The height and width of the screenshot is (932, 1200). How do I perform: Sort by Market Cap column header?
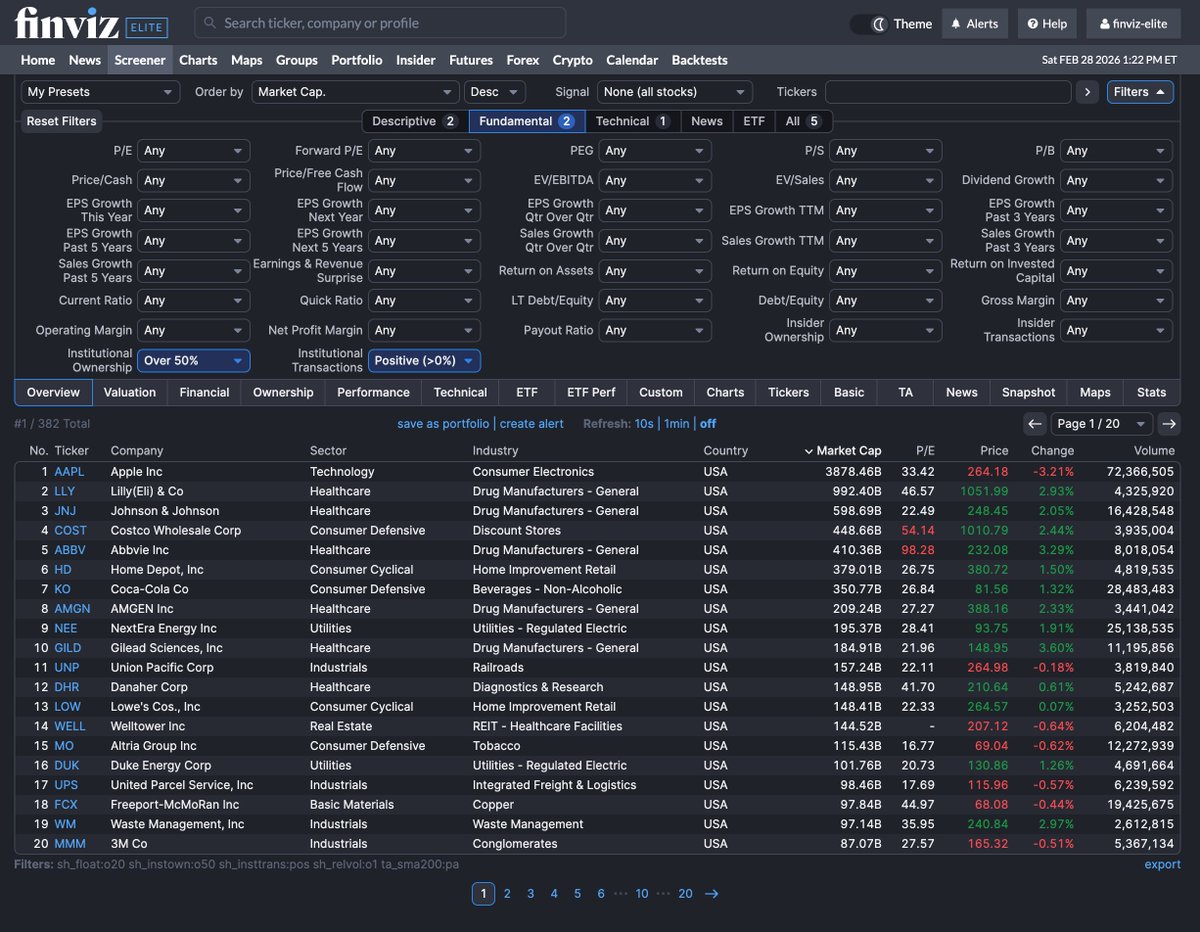pos(843,451)
